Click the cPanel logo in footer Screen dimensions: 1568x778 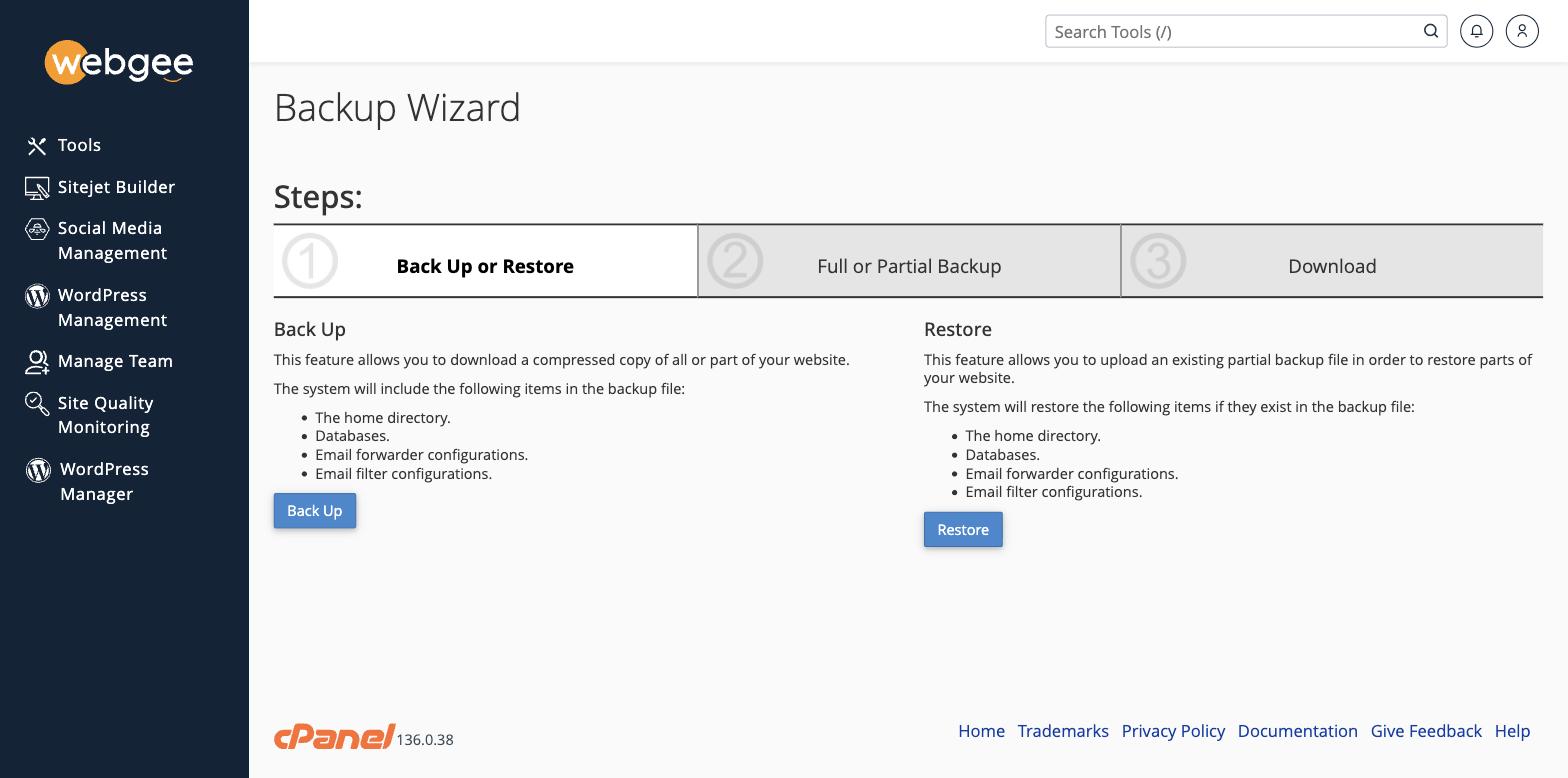pos(334,737)
